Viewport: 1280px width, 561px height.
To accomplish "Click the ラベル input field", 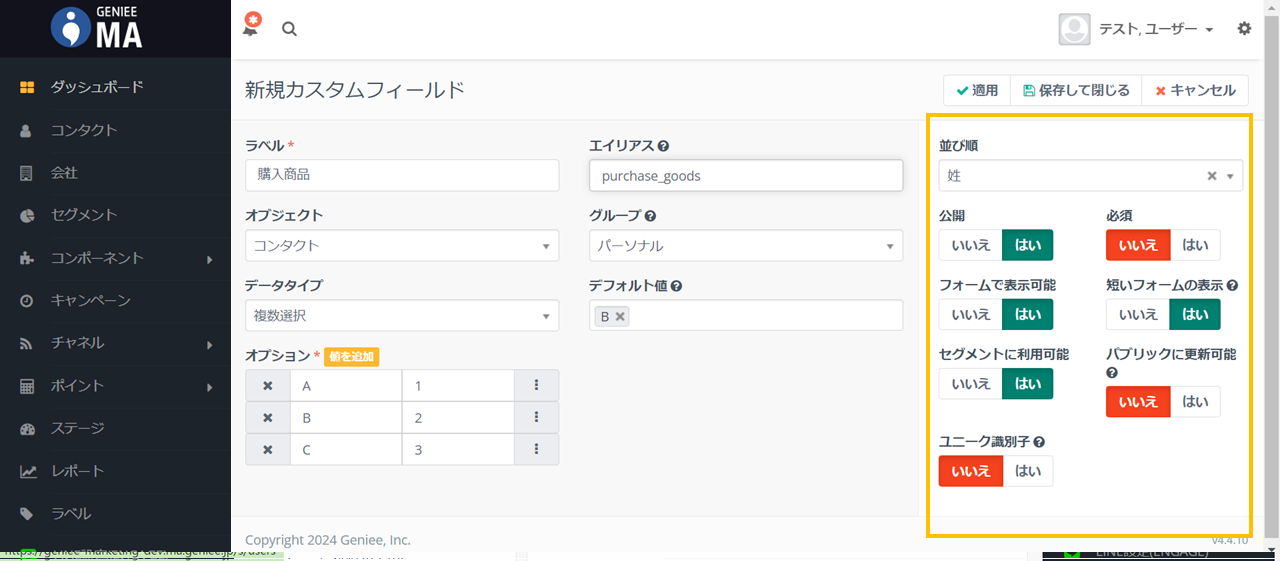I will 402,174.
